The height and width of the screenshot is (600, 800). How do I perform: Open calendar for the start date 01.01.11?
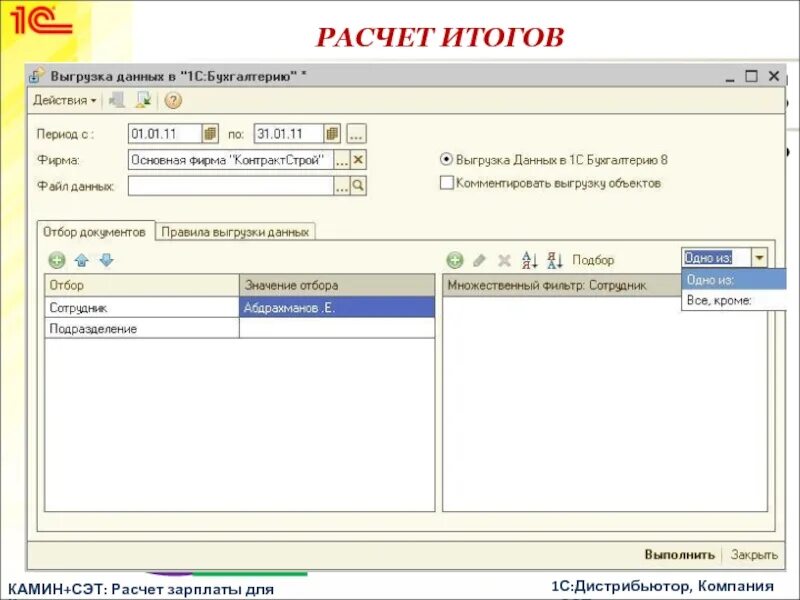pyautogui.click(x=210, y=134)
